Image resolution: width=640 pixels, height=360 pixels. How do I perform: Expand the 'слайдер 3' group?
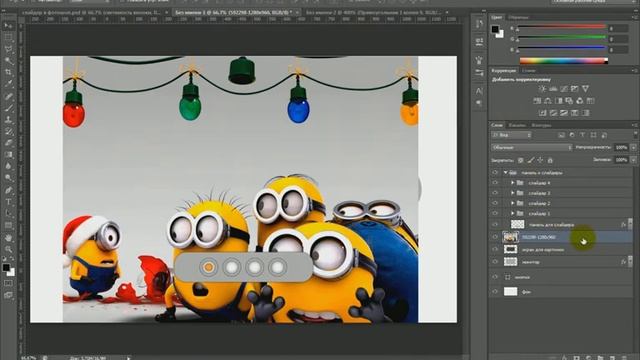click(x=513, y=193)
